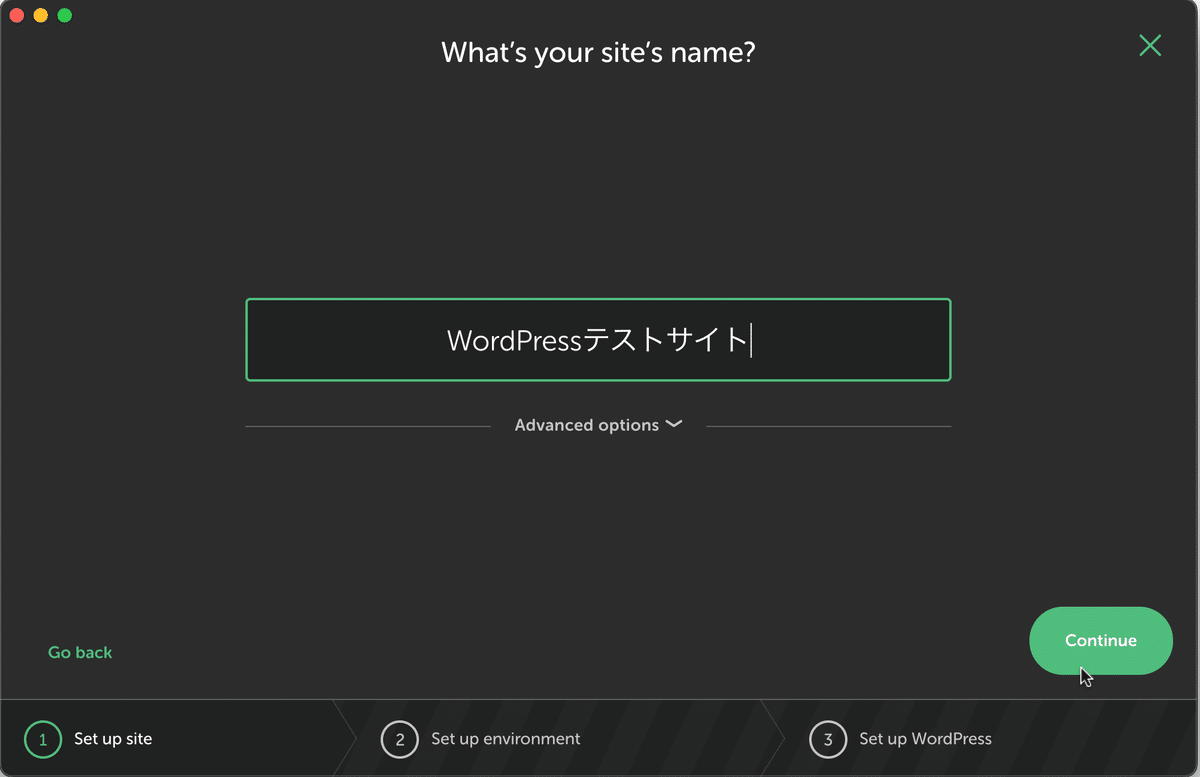Close the site setup with green X
The width and height of the screenshot is (1200, 777).
tap(1150, 45)
